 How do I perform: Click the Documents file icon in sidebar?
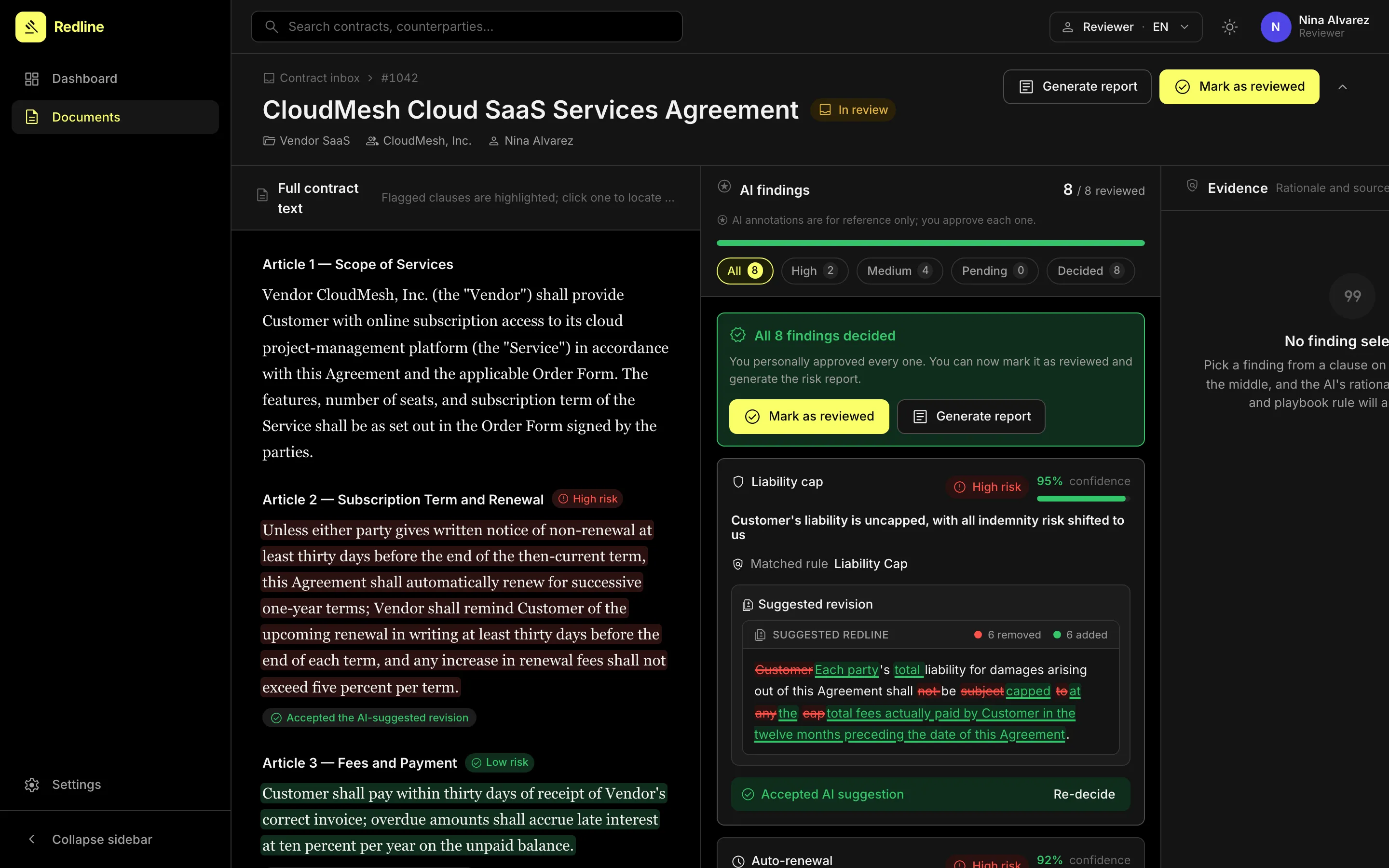31,117
